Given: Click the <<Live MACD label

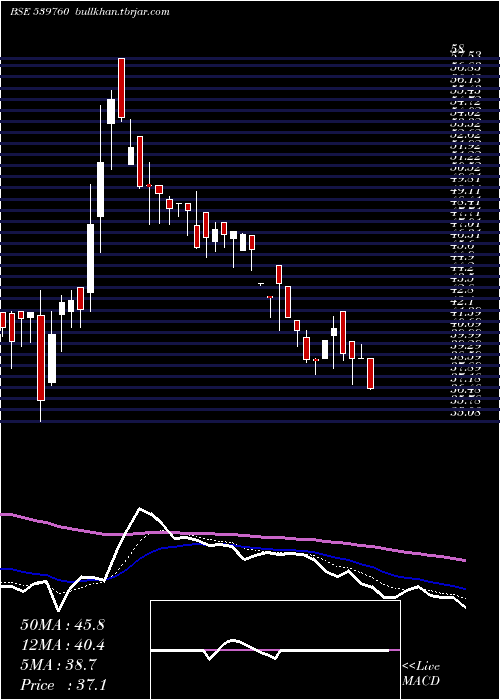Looking at the screenshot, I should pos(421,674).
